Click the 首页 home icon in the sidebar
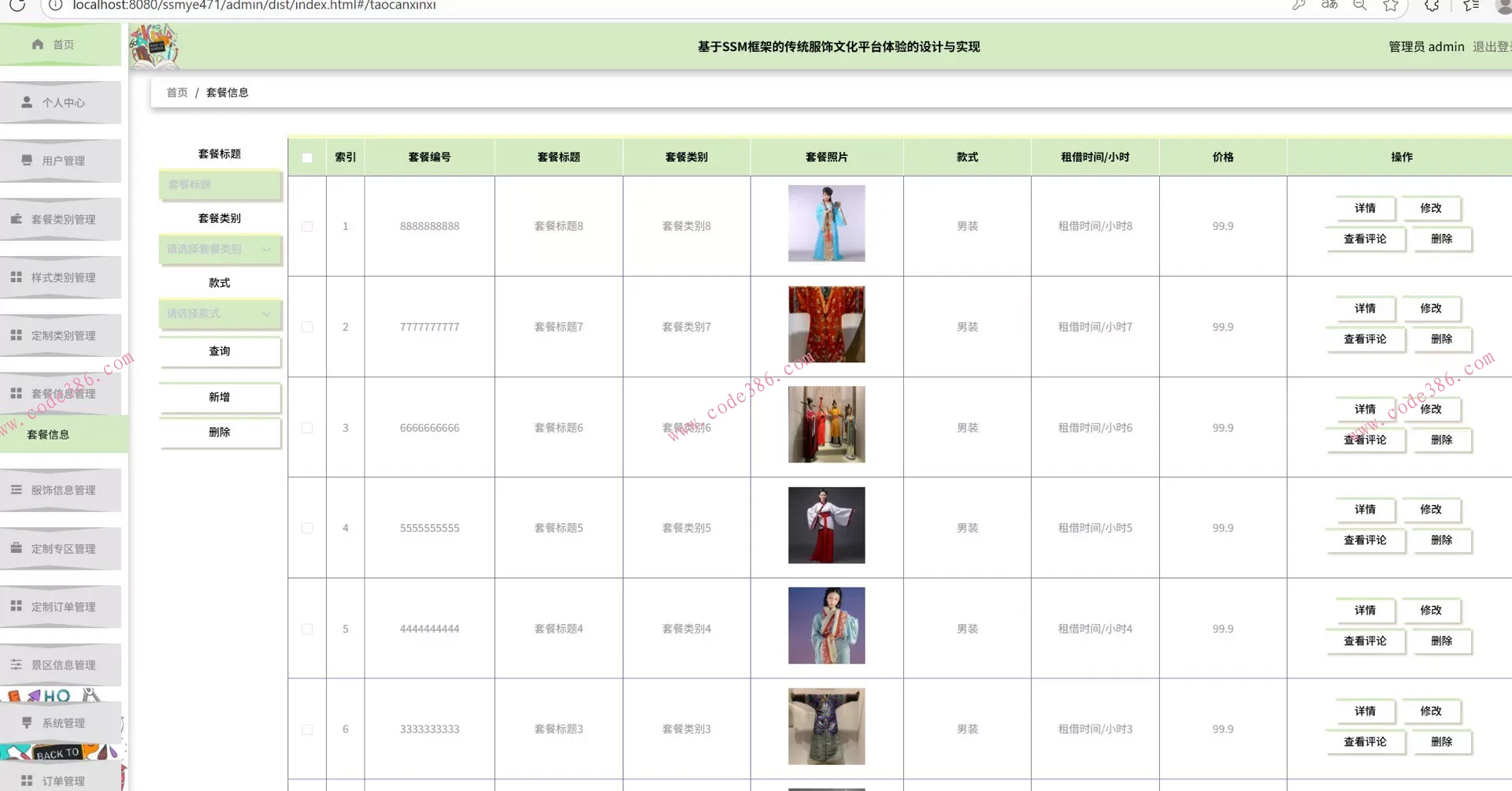The image size is (1512, 791). [x=37, y=44]
